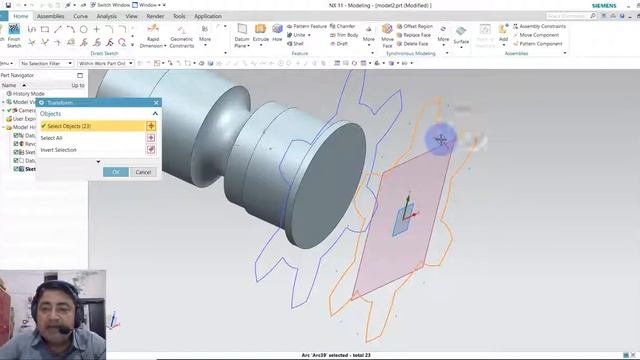This screenshot has width=640, height=360.
Task: Click the Switch Window button
Action: coord(110,5)
